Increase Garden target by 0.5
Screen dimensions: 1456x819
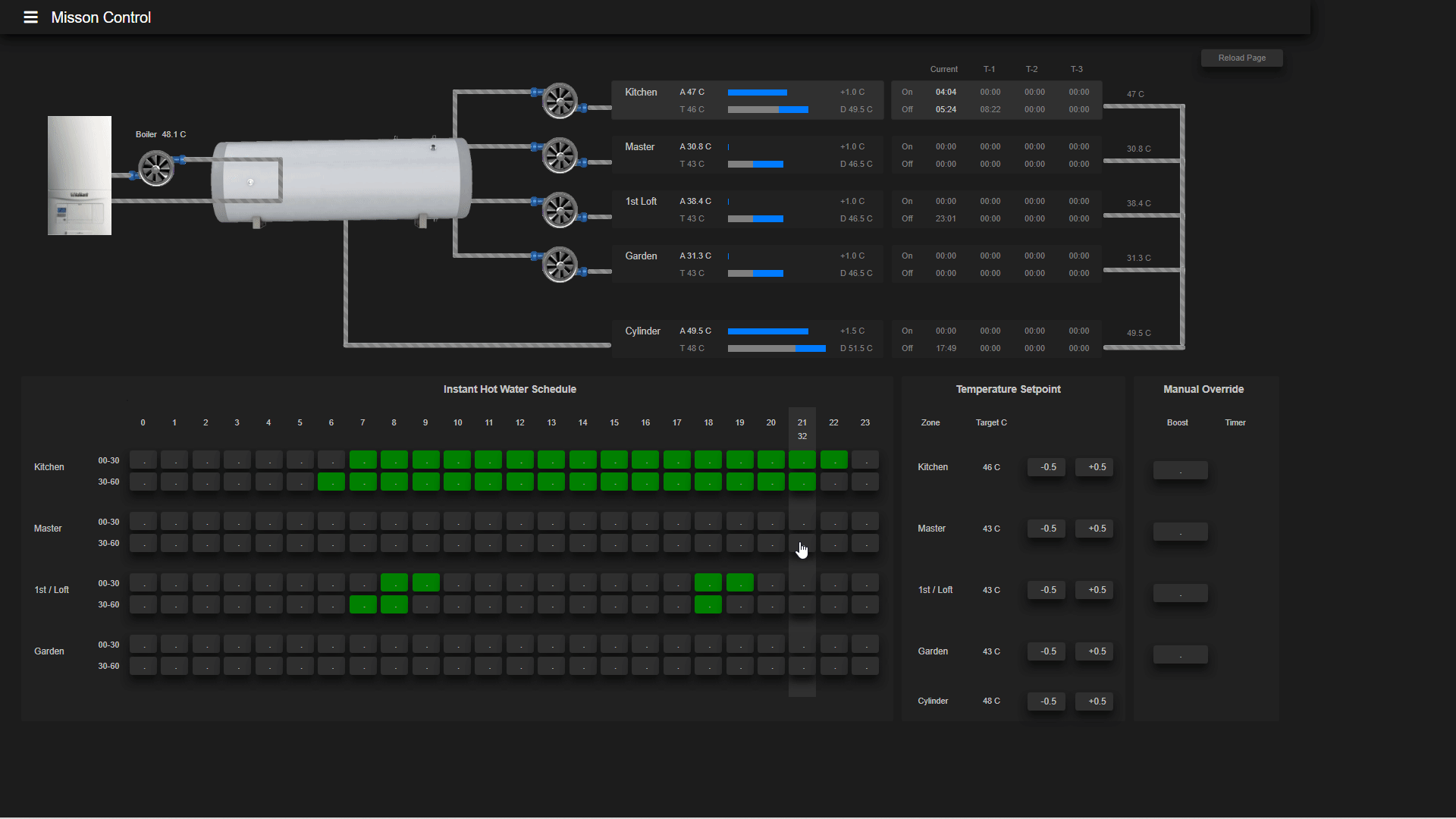click(x=1094, y=651)
